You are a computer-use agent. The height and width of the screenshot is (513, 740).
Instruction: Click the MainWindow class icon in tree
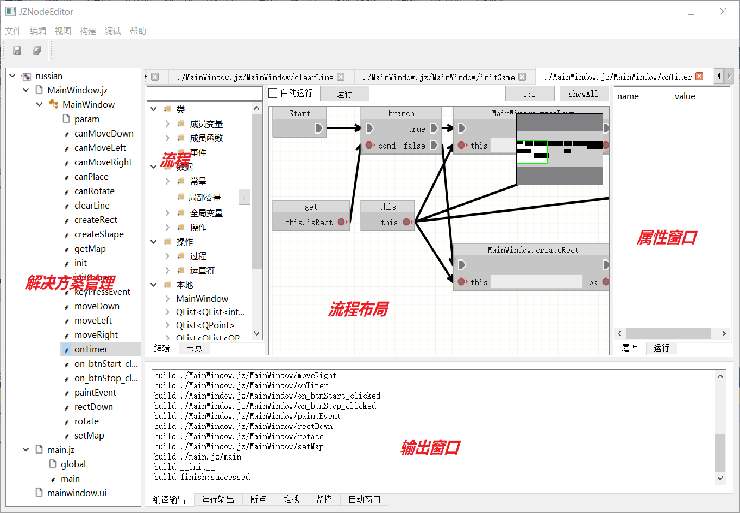[54, 104]
